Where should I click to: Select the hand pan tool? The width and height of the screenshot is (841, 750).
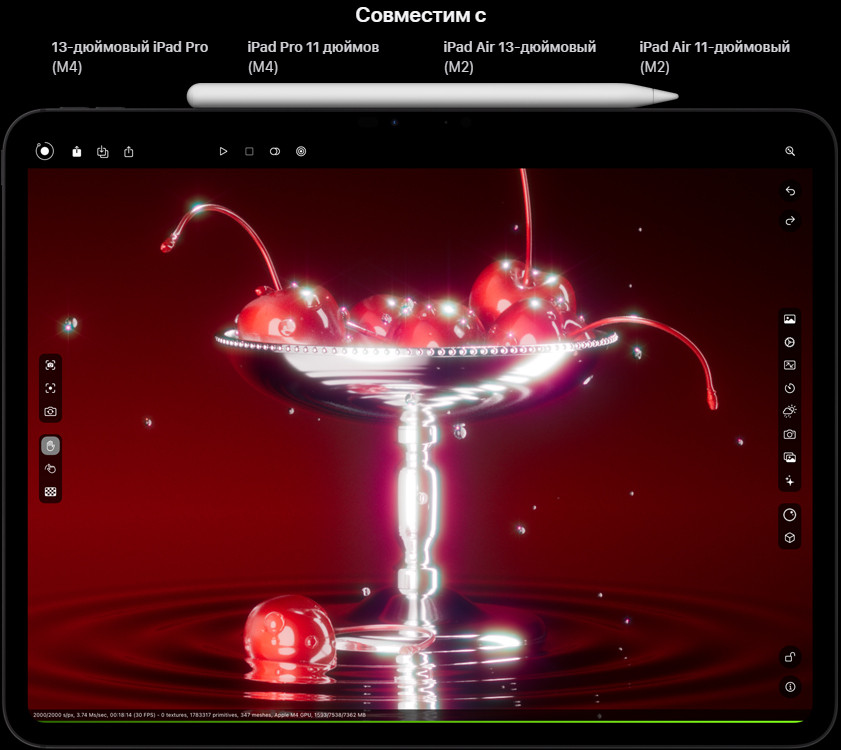click(x=50, y=446)
